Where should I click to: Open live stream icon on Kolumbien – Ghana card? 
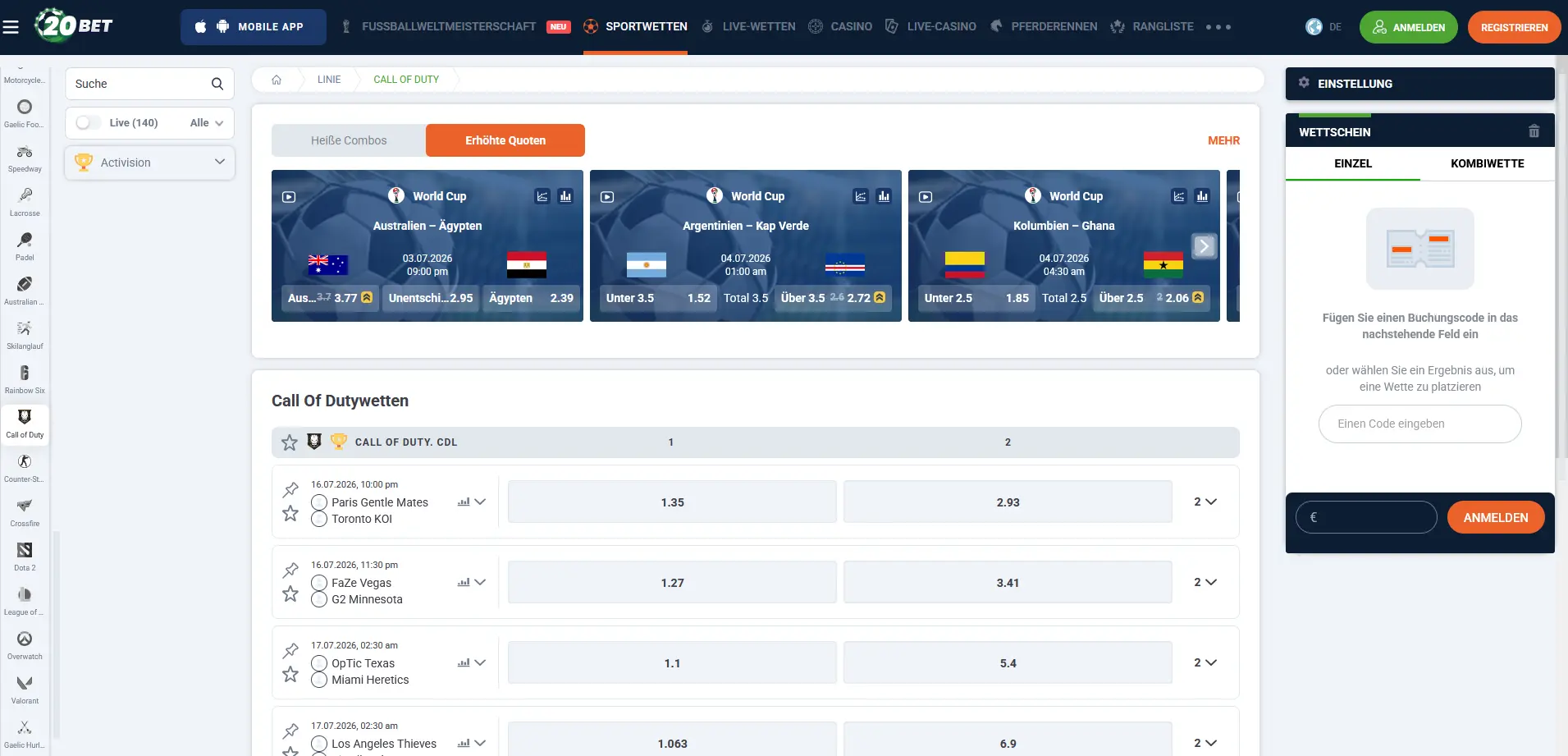(926, 197)
